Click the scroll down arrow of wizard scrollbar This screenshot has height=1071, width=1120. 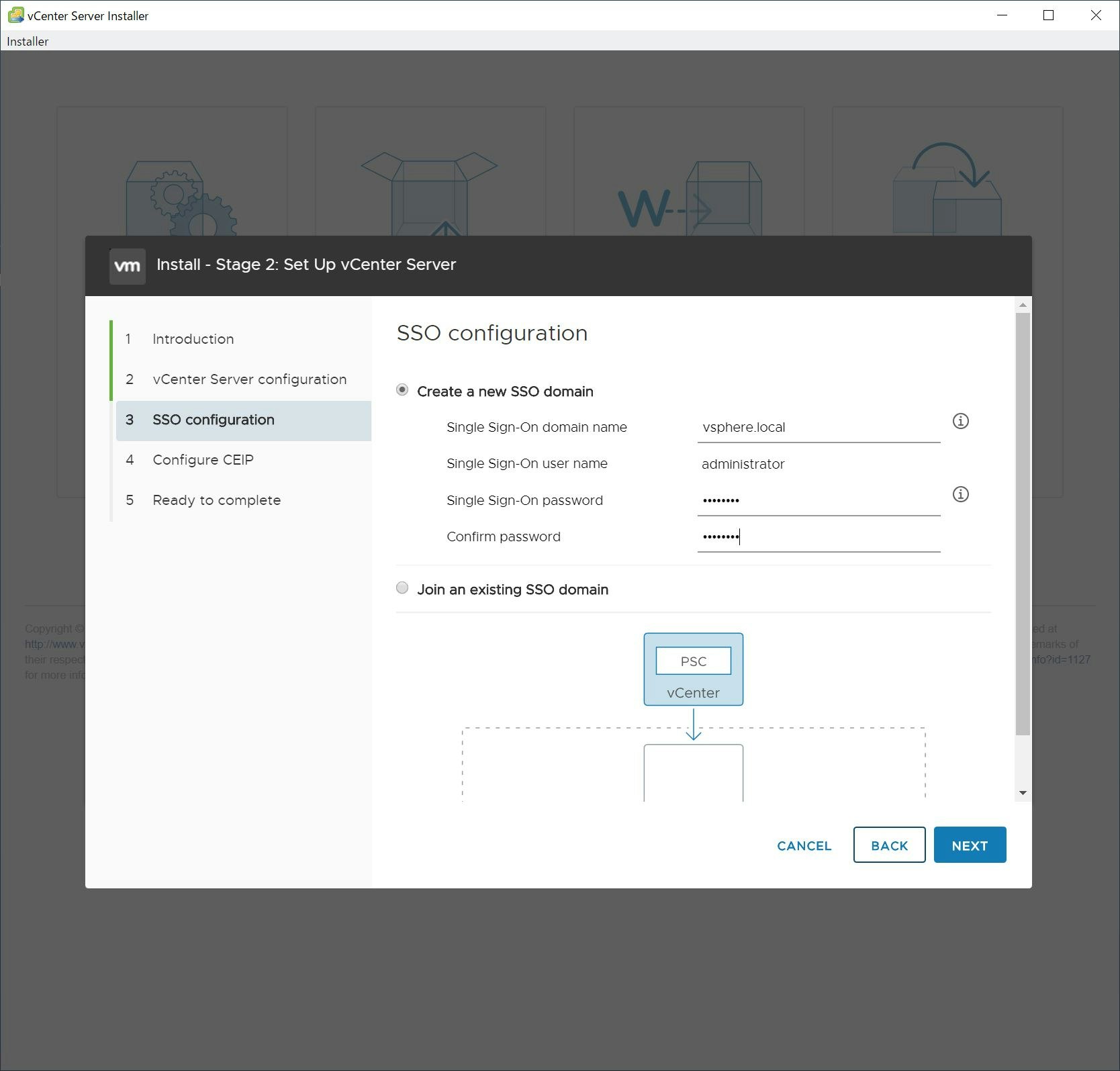[1023, 793]
